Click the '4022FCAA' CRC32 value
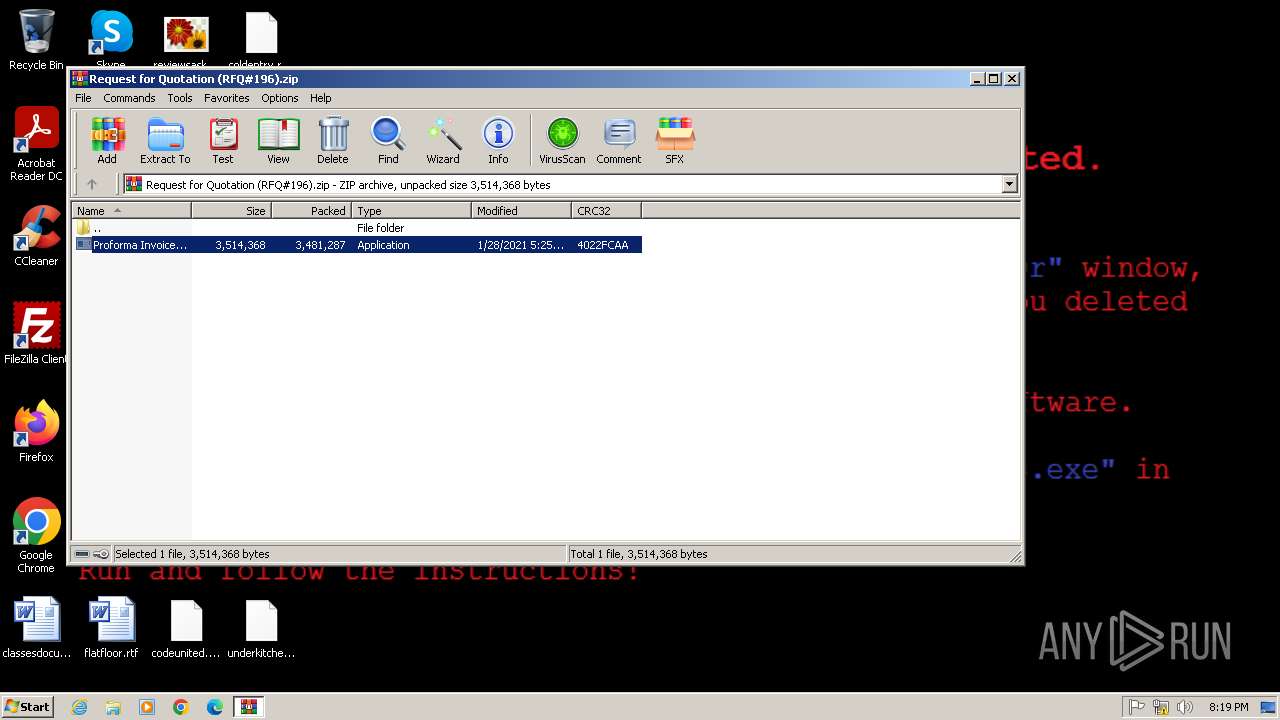Image resolution: width=1280 pixels, height=720 pixels. coord(602,245)
